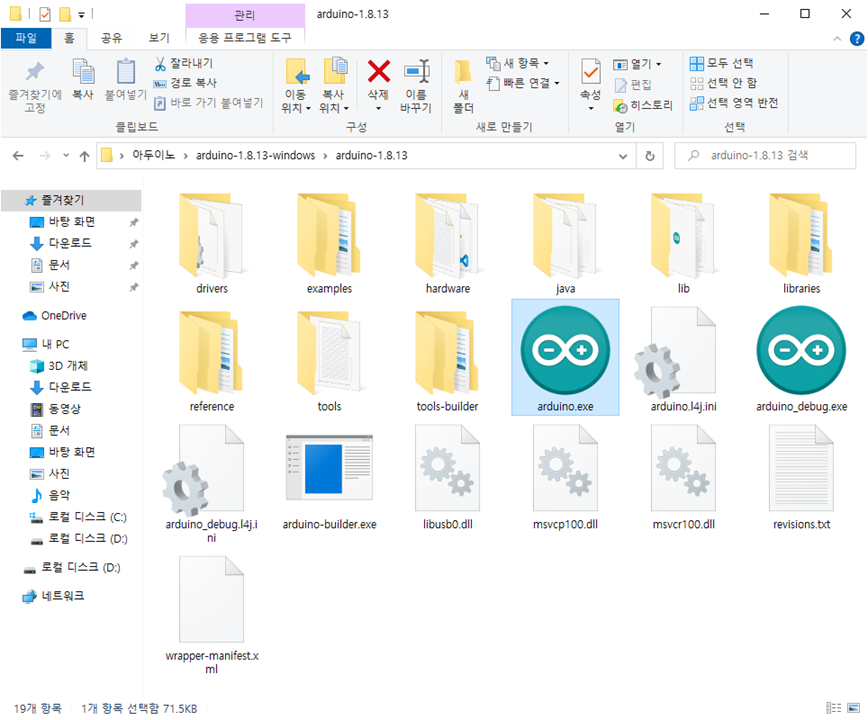Image resolution: width=868 pixels, height=720 pixels.
Task: Click the Manage (관리) contextual tab
Action: 245,15
